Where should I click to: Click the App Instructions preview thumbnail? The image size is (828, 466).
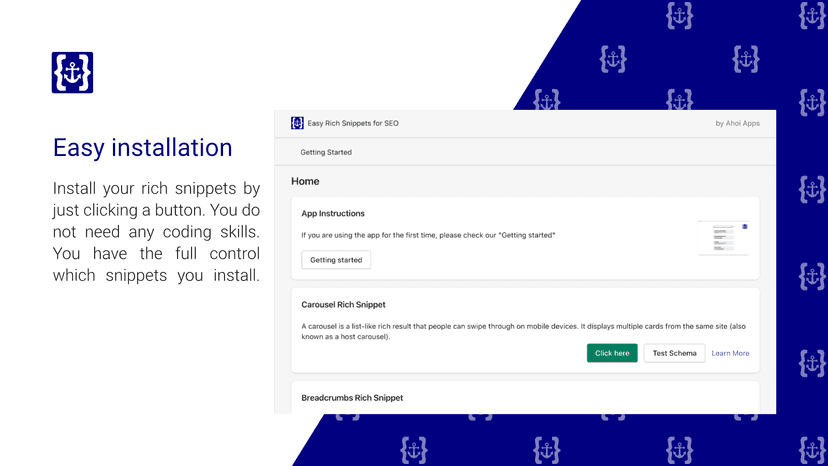point(723,238)
